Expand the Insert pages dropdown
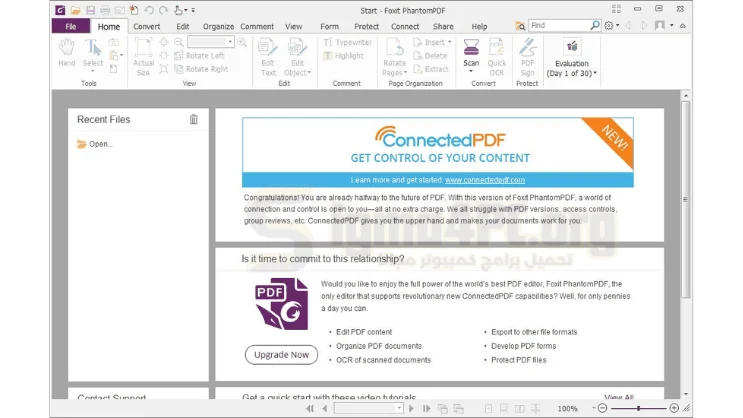Screen dimensions: 743x418 [450, 42]
